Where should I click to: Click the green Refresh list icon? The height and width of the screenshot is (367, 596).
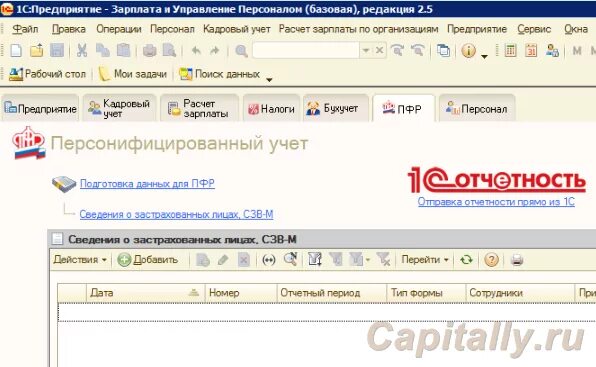point(466,260)
